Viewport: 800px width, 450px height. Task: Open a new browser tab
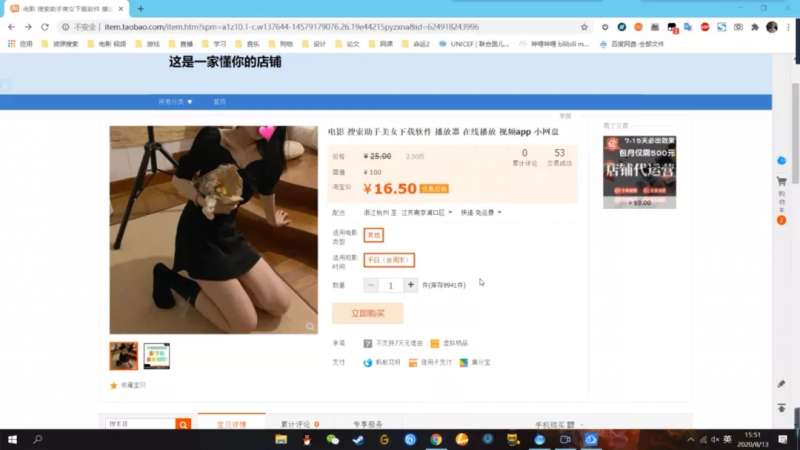click(x=140, y=9)
